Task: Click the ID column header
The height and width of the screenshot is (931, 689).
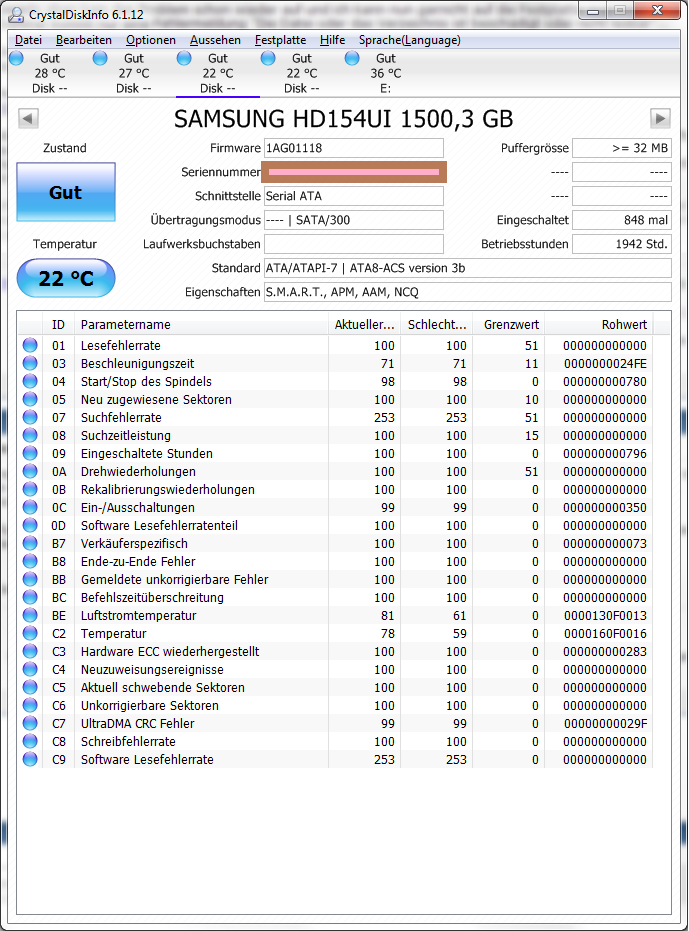Action: pos(58,325)
